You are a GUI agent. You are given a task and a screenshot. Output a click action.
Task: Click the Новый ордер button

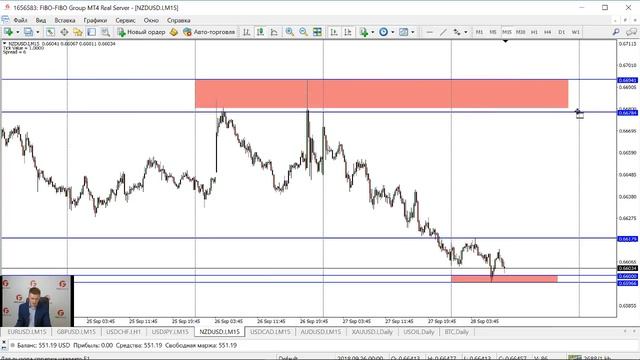141,32
